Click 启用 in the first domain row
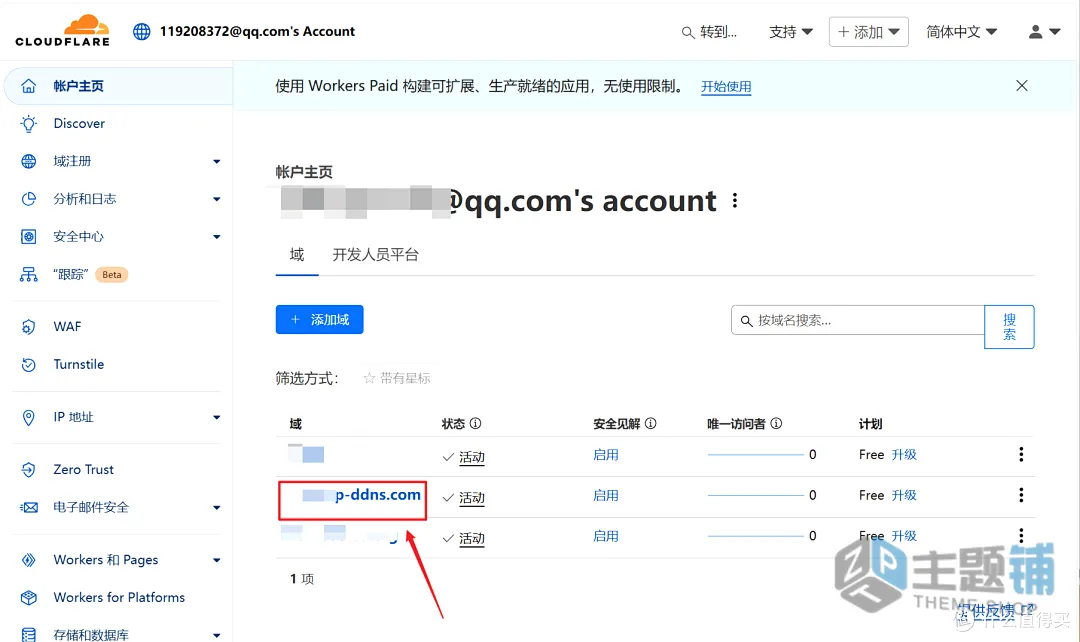This screenshot has height=642, width=1080. 606,455
